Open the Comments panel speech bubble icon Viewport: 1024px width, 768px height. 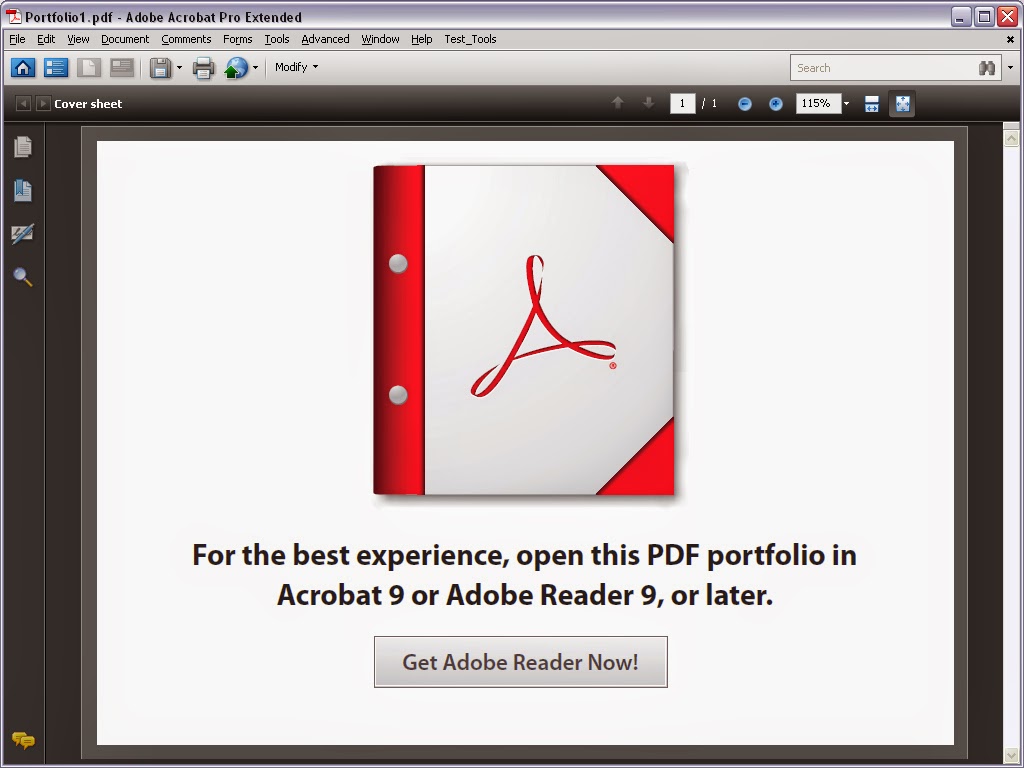click(23, 741)
